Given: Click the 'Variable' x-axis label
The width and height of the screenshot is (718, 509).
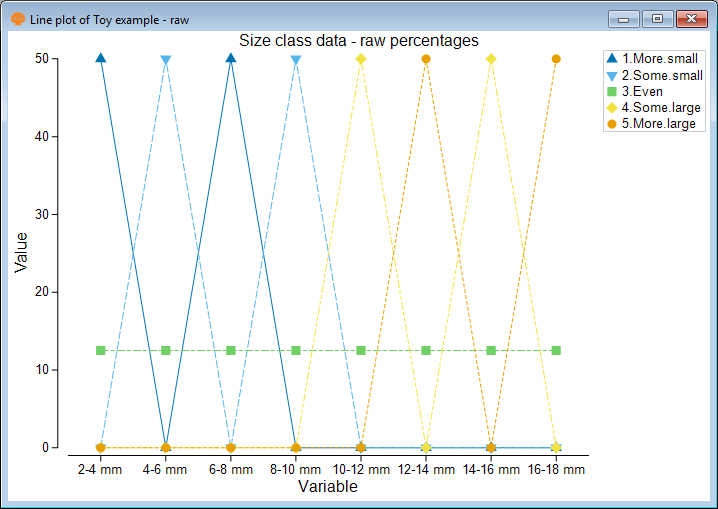Looking at the screenshot, I should pyautogui.click(x=327, y=487).
